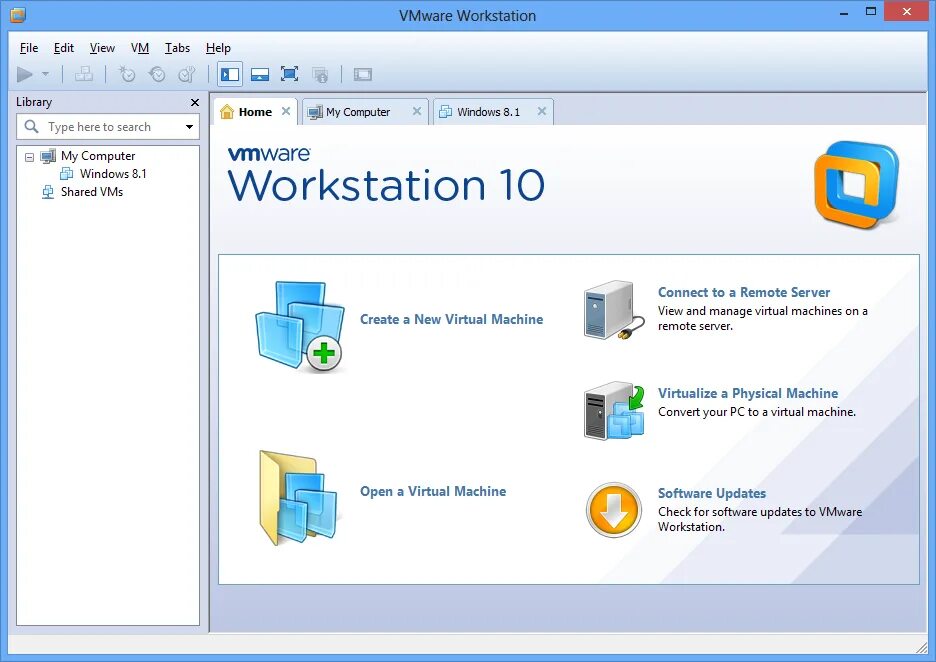Open the Help menu

click(218, 48)
